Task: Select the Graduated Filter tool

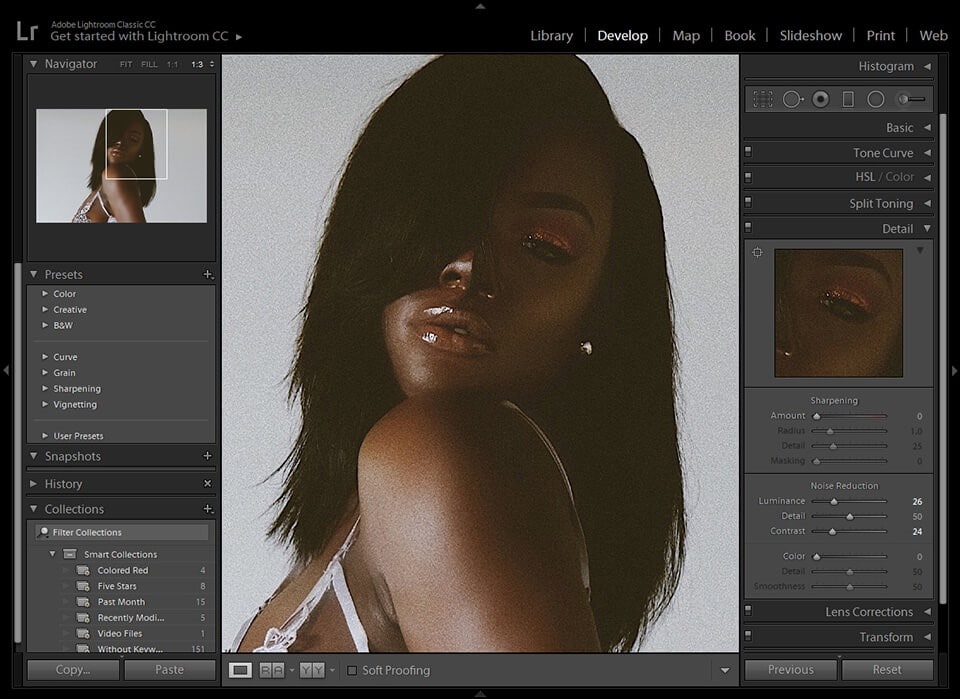Action: pyautogui.click(x=848, y=99)
